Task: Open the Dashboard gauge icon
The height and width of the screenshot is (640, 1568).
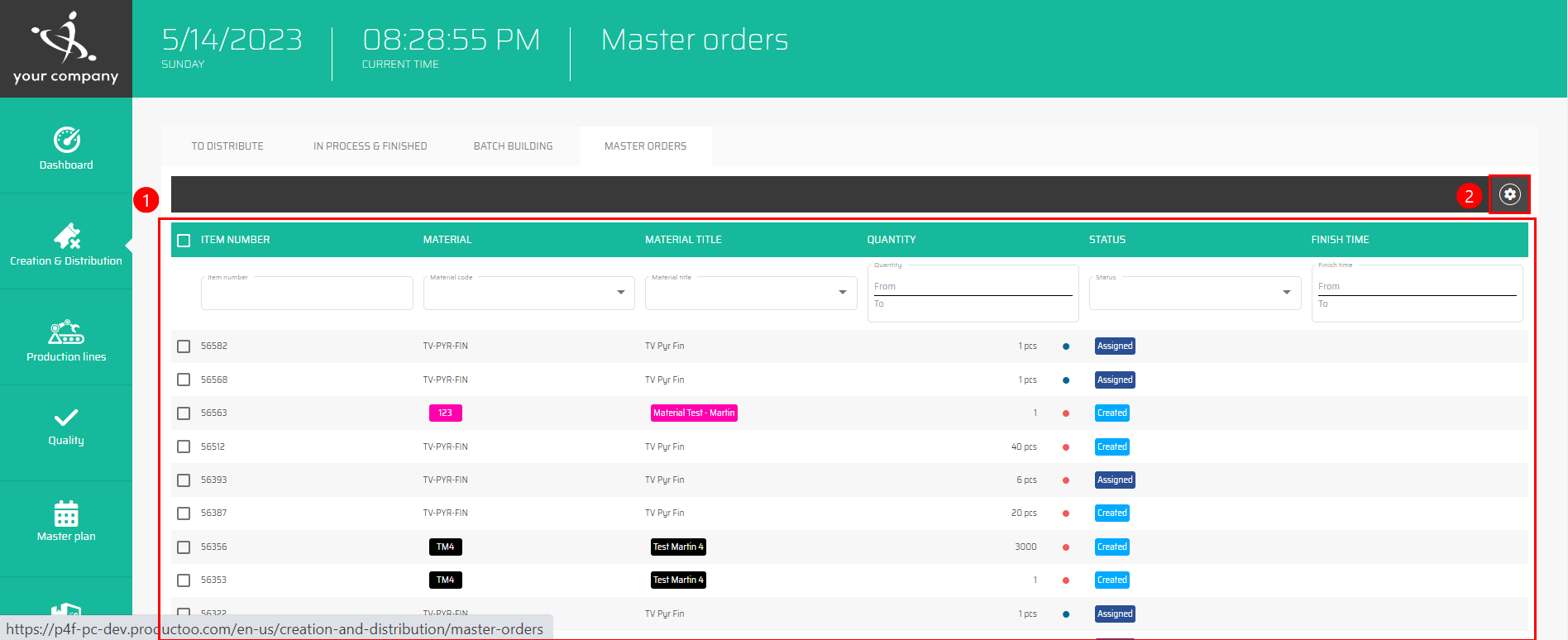Action: click(x=66, y=140)
